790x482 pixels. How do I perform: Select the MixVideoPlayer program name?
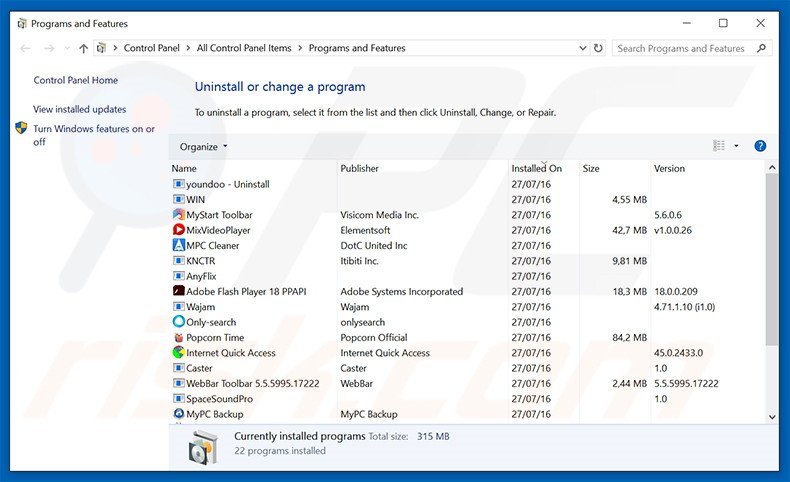tap(218, 230)
